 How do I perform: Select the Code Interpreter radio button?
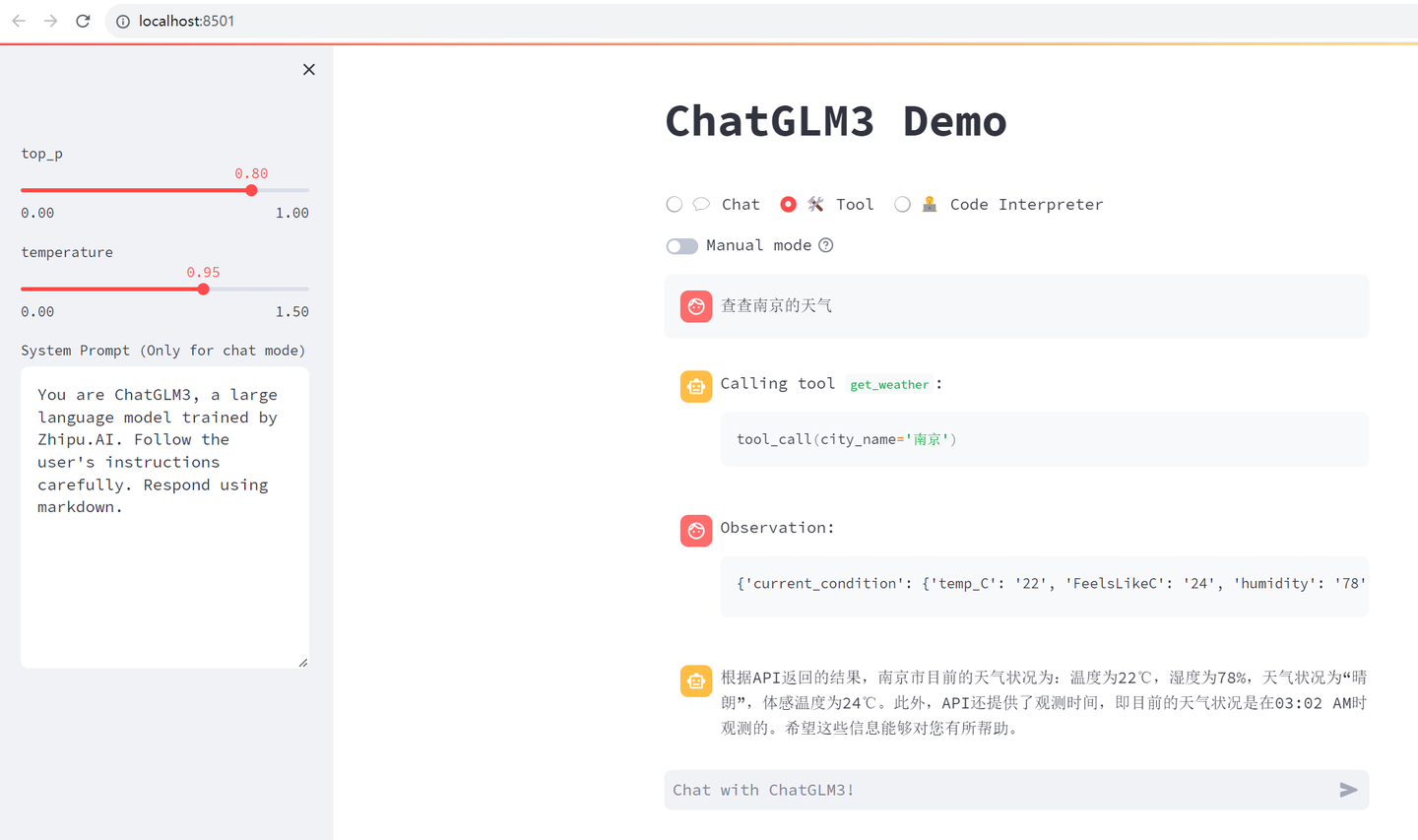(x=902, y=204)
